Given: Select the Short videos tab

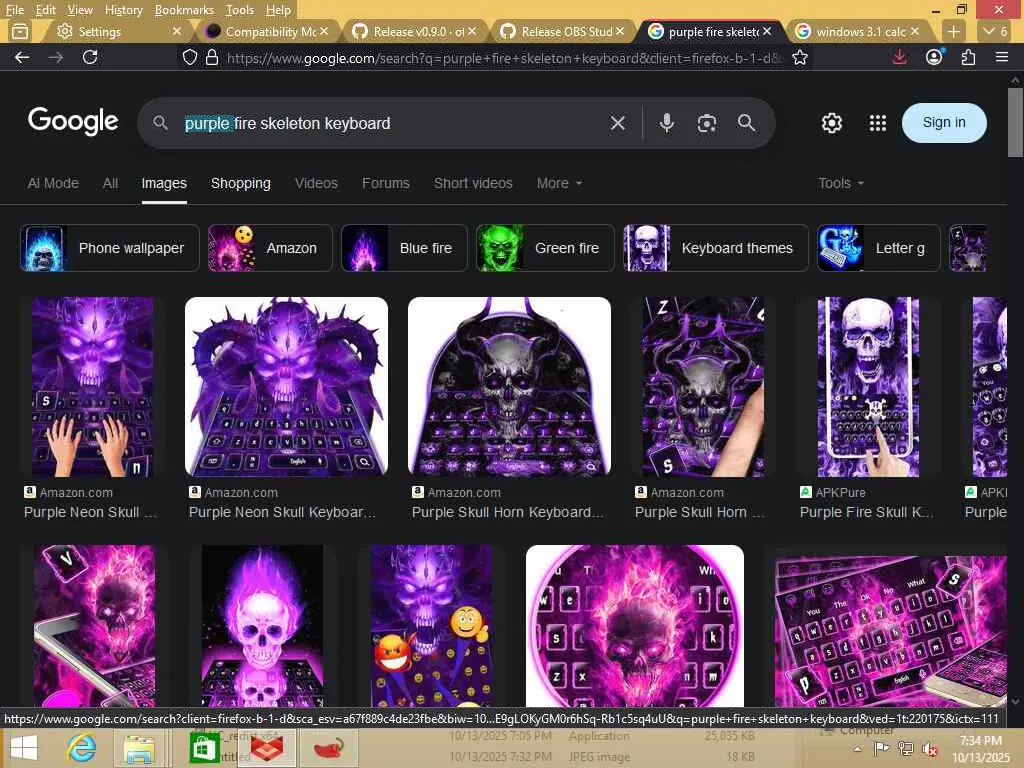Looking at the screenshot, I should pos(473,184).
